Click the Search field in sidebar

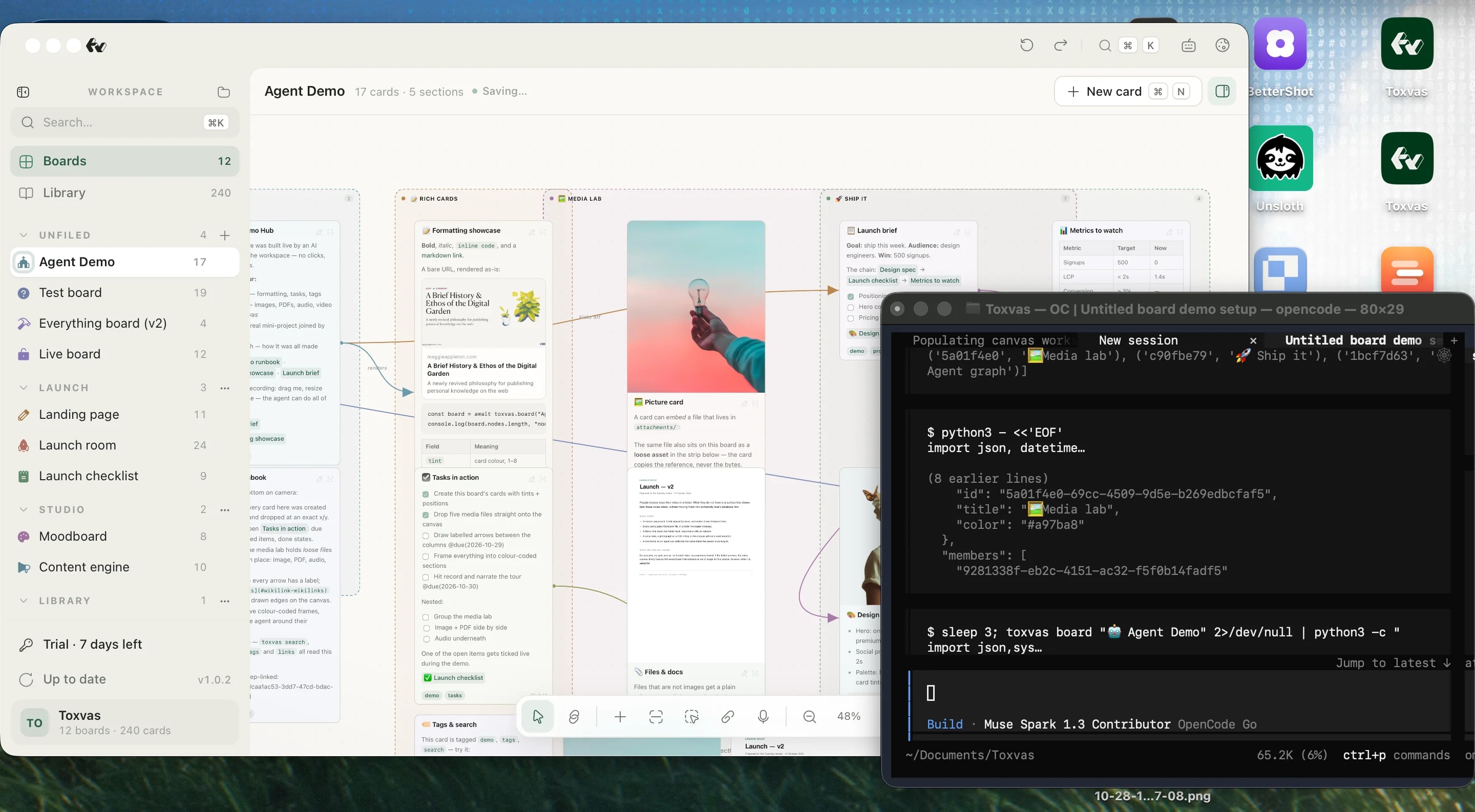(125, 122)
